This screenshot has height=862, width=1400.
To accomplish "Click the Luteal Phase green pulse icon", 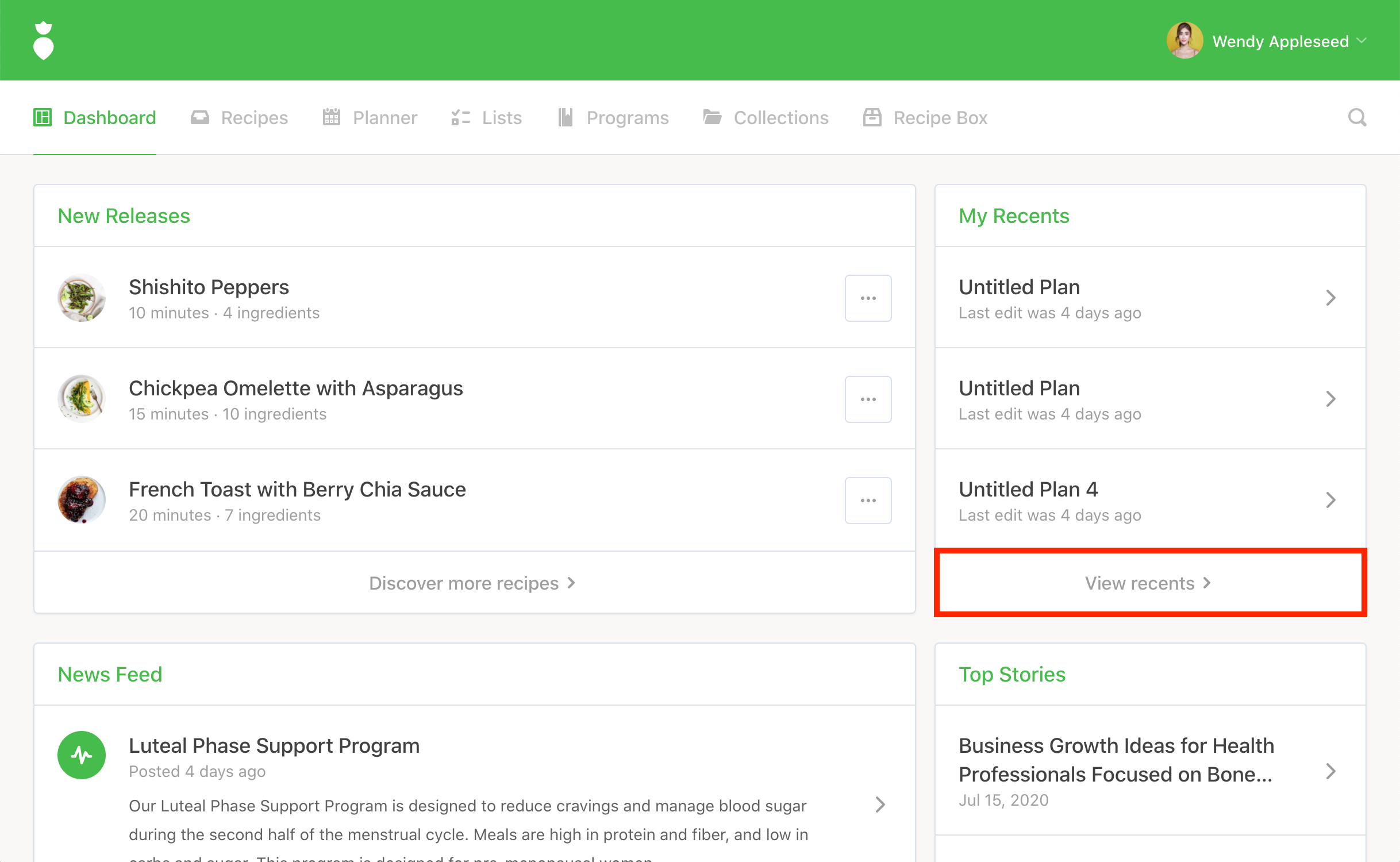I will (82, 755).
